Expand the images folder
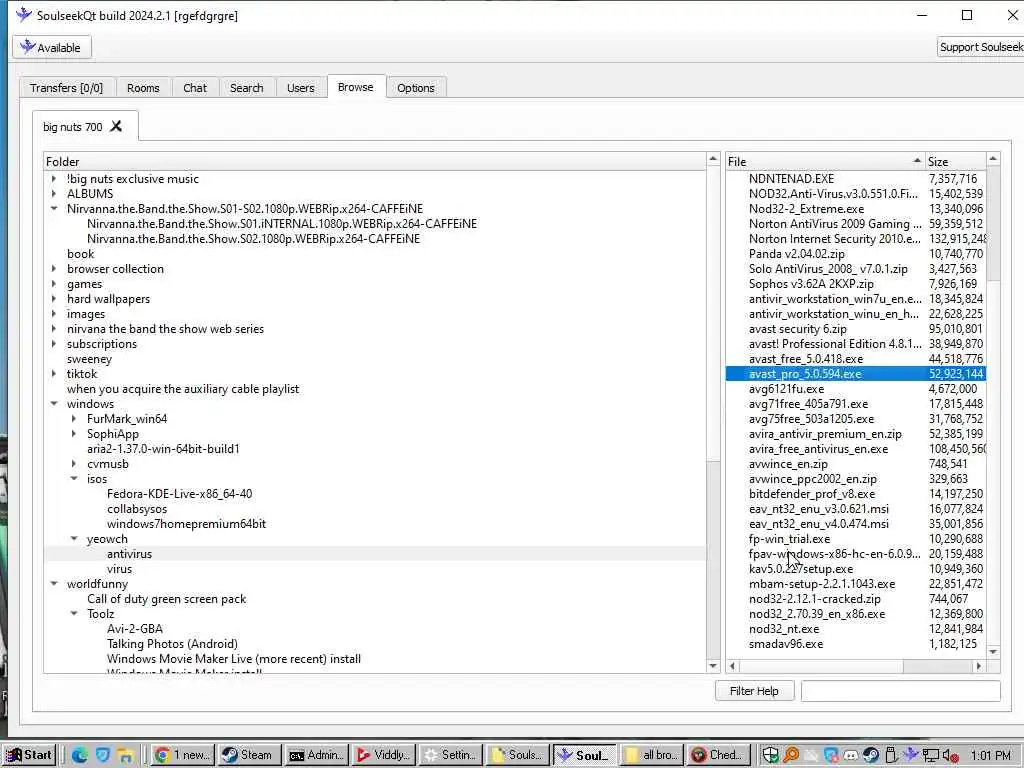Image resolution: width=1024 pixels, height=768 pixels. pyautogui.click(x=54, y=313)
